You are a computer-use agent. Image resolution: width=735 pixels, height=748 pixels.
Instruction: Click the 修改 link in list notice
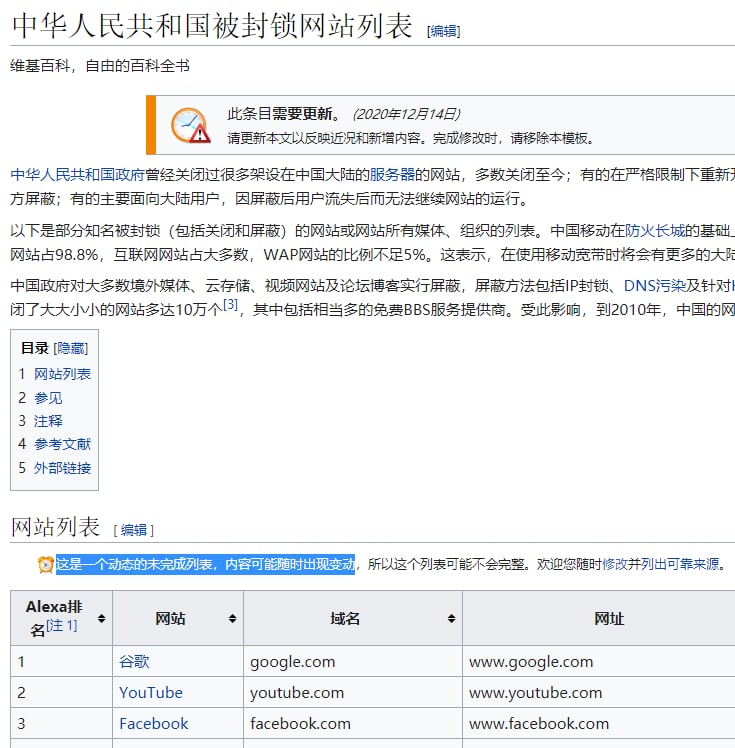point(615,564)
